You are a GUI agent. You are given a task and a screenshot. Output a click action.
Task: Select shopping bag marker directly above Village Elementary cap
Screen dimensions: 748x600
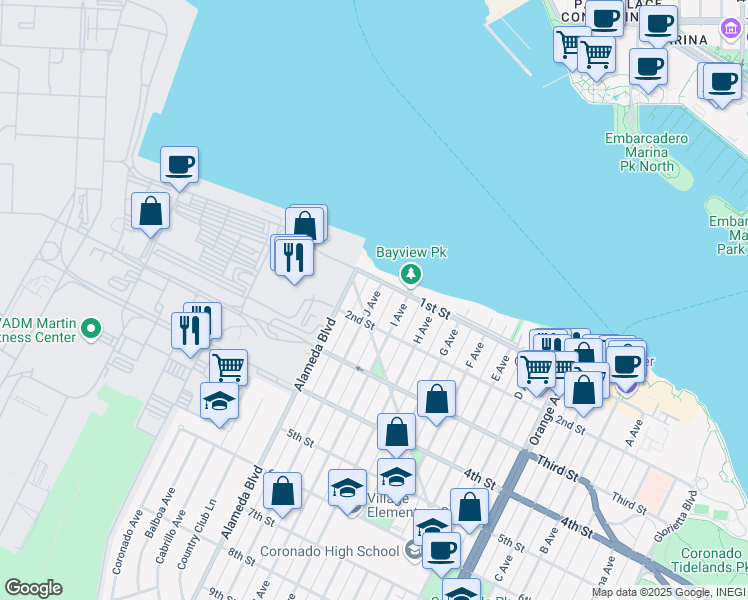(x=396, y=434)
